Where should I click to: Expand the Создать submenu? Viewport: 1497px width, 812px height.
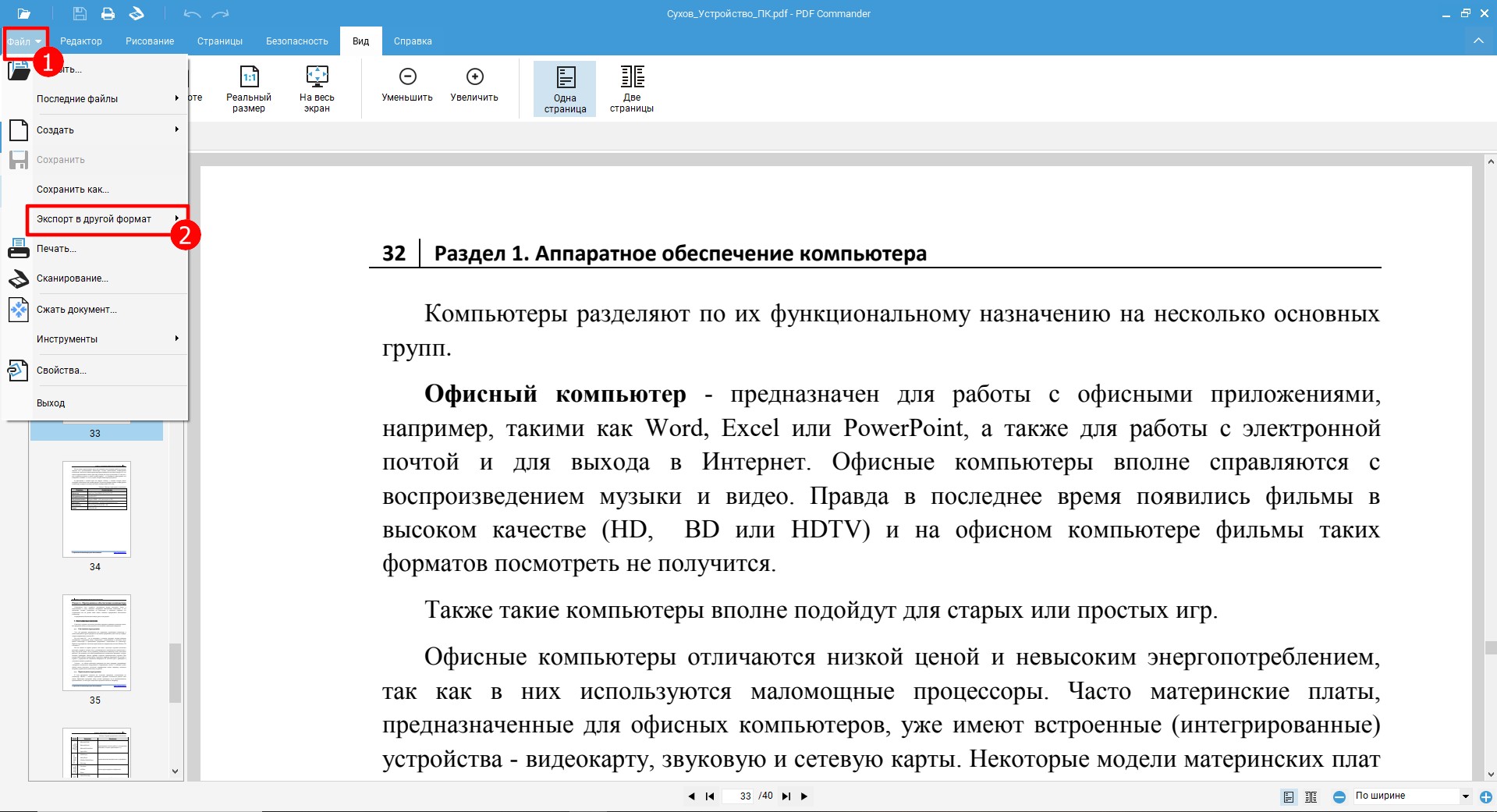pos(108,130)
